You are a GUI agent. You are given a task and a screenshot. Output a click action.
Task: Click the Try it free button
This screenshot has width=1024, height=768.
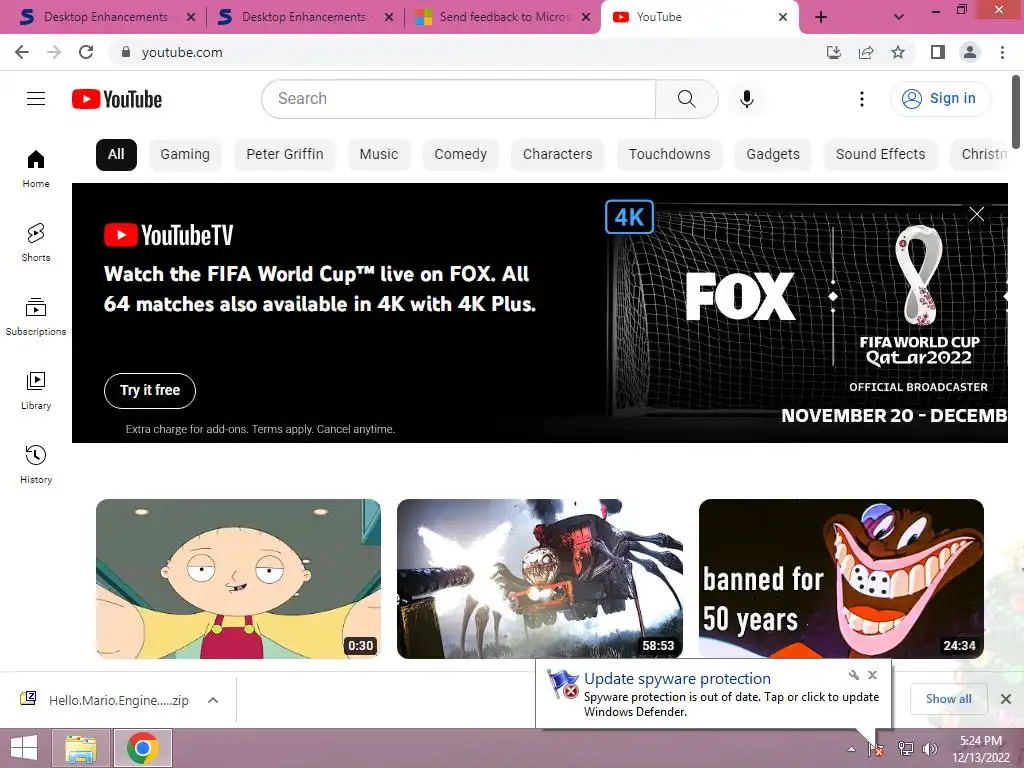pos(150,391)
